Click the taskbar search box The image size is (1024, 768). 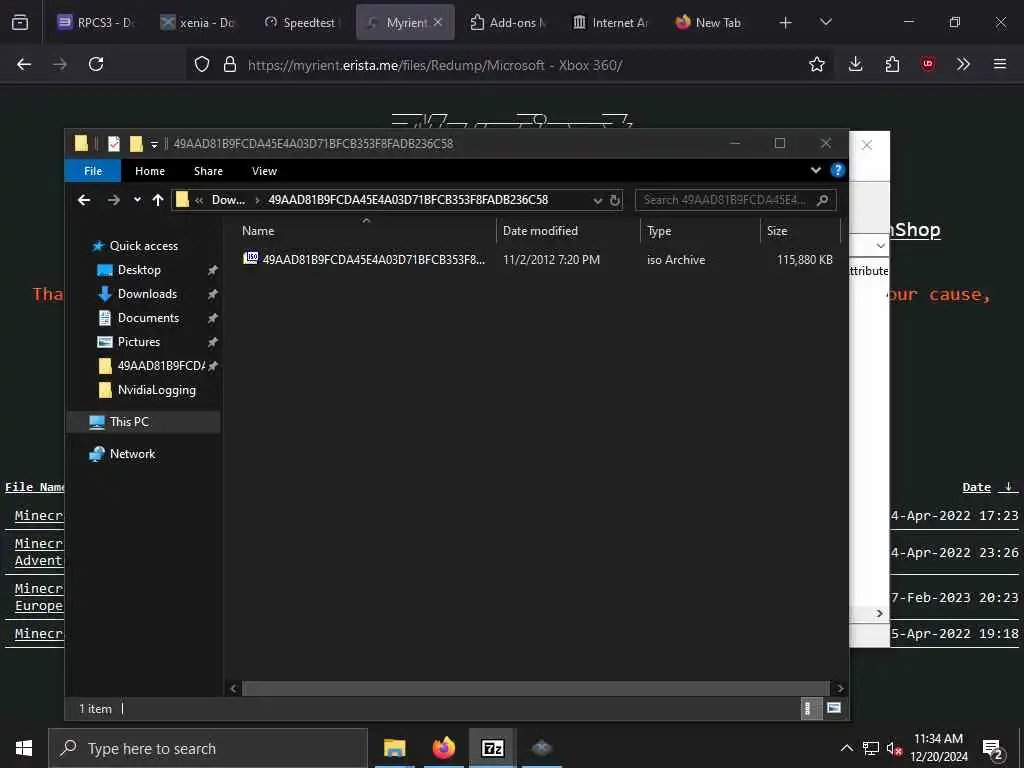[208, 748]
